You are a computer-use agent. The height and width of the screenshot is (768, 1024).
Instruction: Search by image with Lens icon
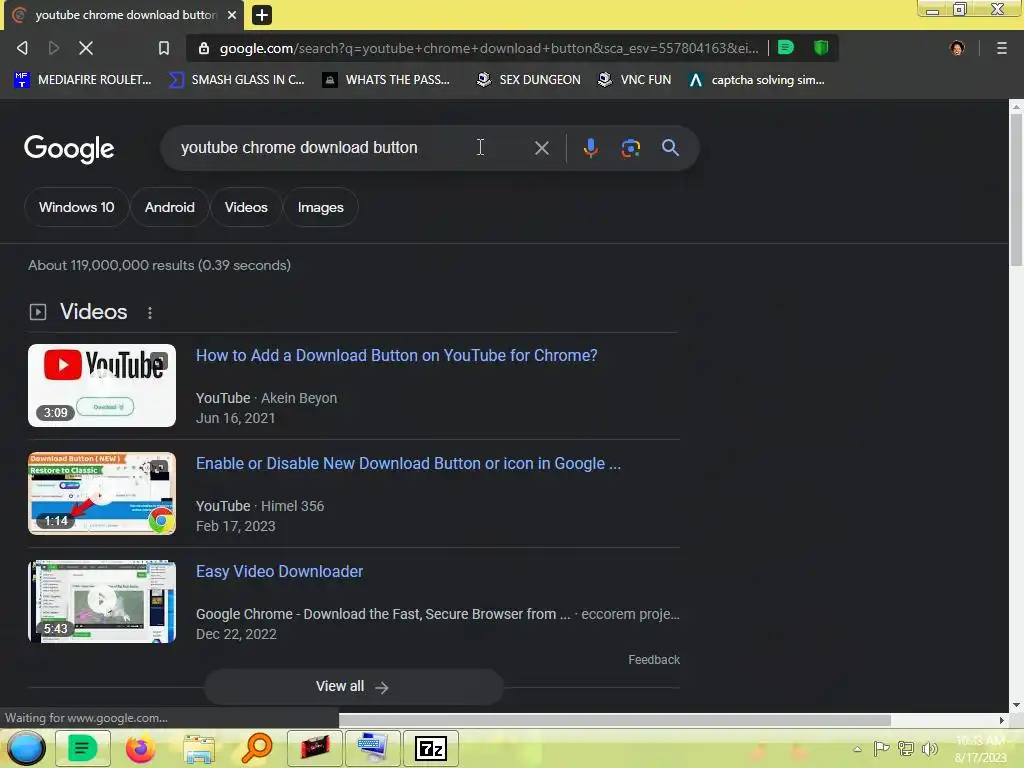click(630, 148)
